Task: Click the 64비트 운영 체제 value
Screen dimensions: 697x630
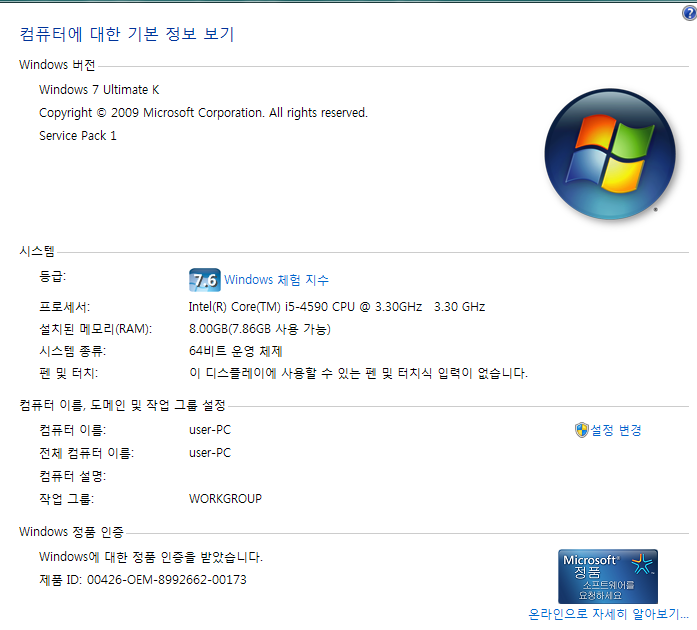Action: pos(236,351)
